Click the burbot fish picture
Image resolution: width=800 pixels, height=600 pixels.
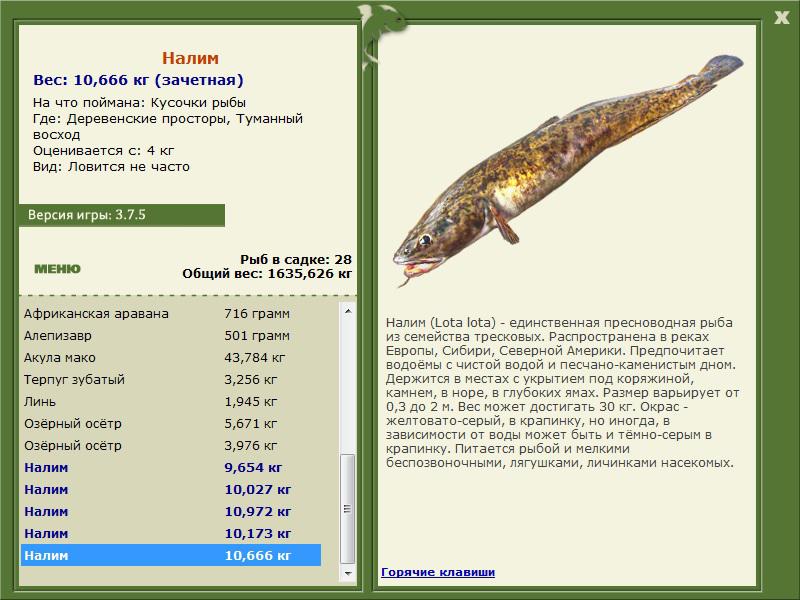coord(567,171)
